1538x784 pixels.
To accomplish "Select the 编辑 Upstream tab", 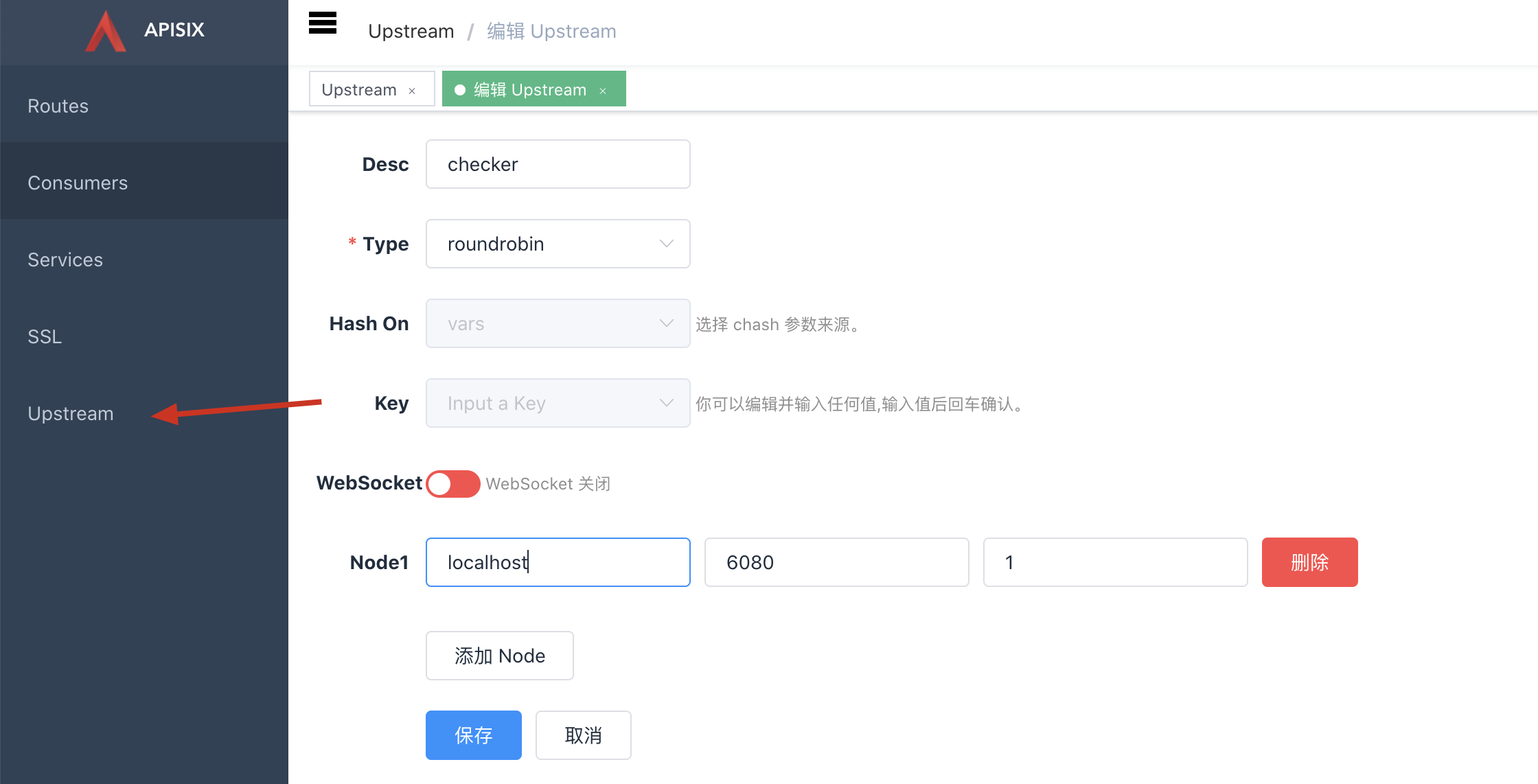I will (536, 89).
